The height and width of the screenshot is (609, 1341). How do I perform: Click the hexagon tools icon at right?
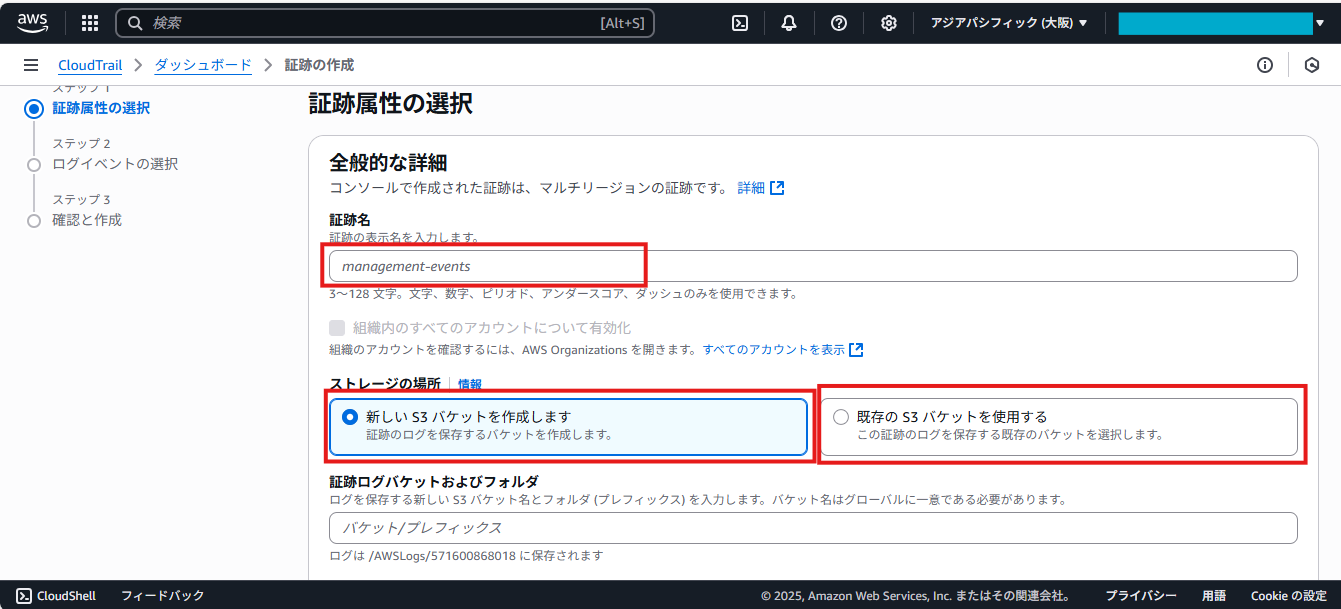click(x=1312, y=65)
